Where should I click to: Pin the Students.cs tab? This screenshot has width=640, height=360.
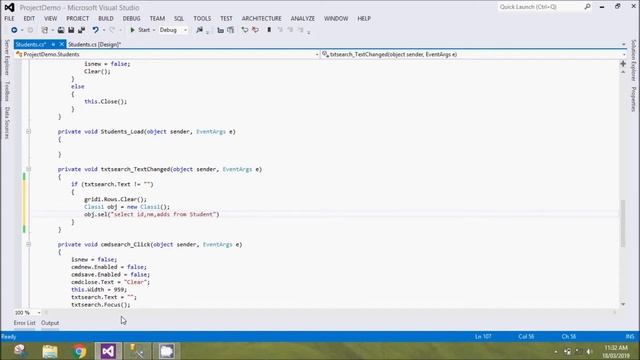tap(53, 44)
